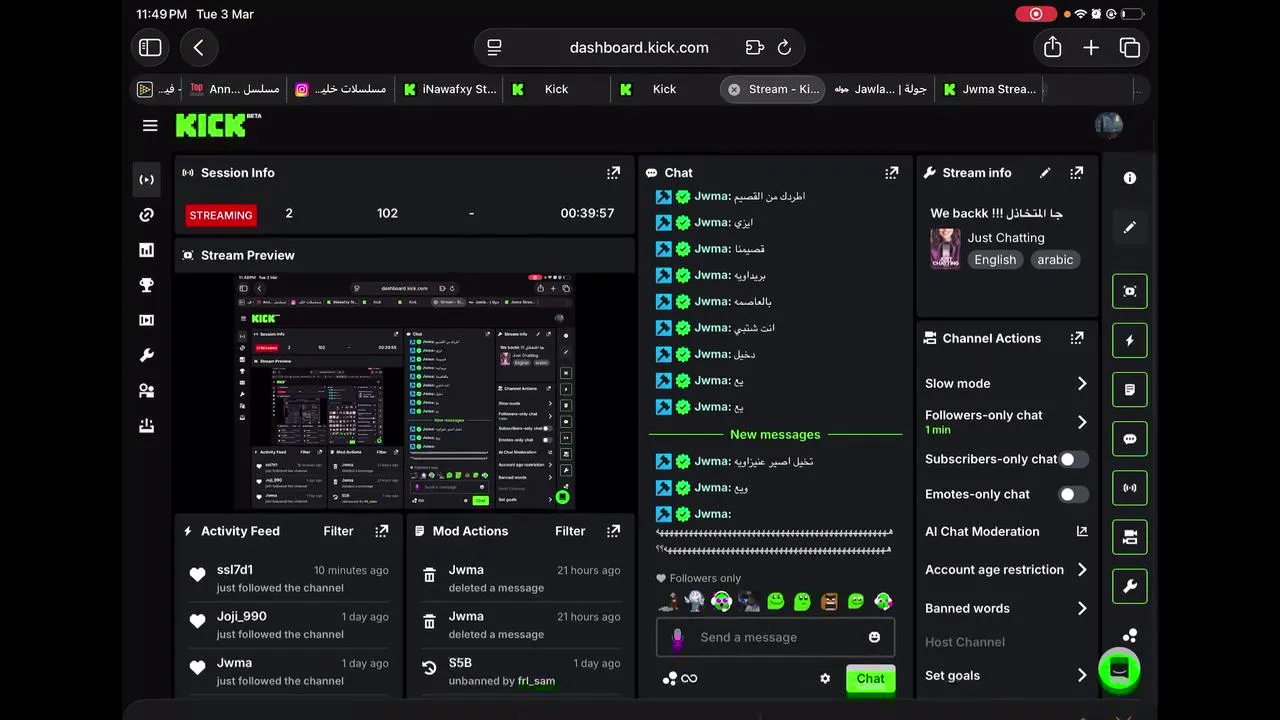The height and width of the screenshot is (720, 1280).
Task: Pop out the Mod Actions panel
Action: pos(613,531)
